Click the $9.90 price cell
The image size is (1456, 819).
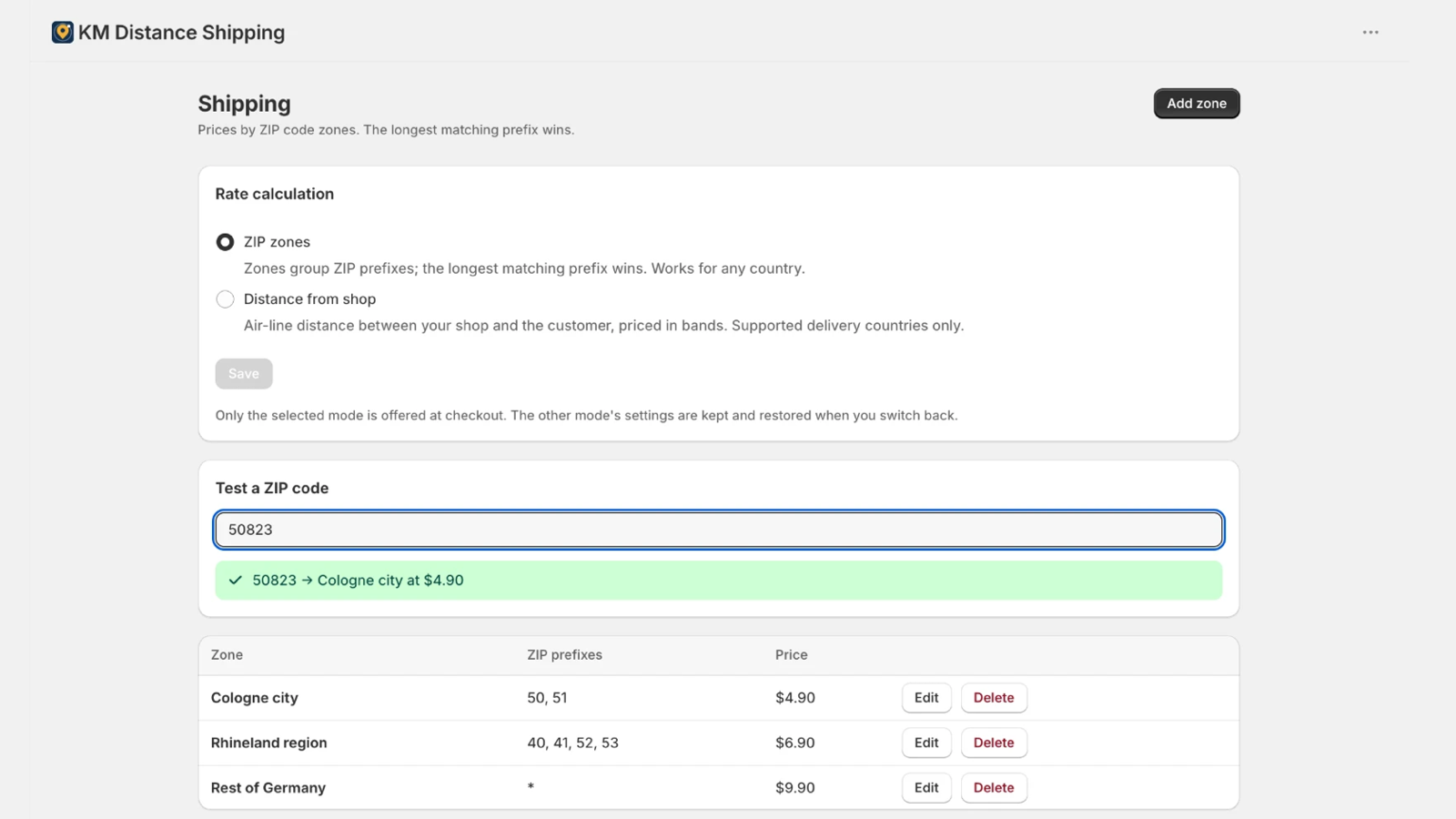pos(795,788)
